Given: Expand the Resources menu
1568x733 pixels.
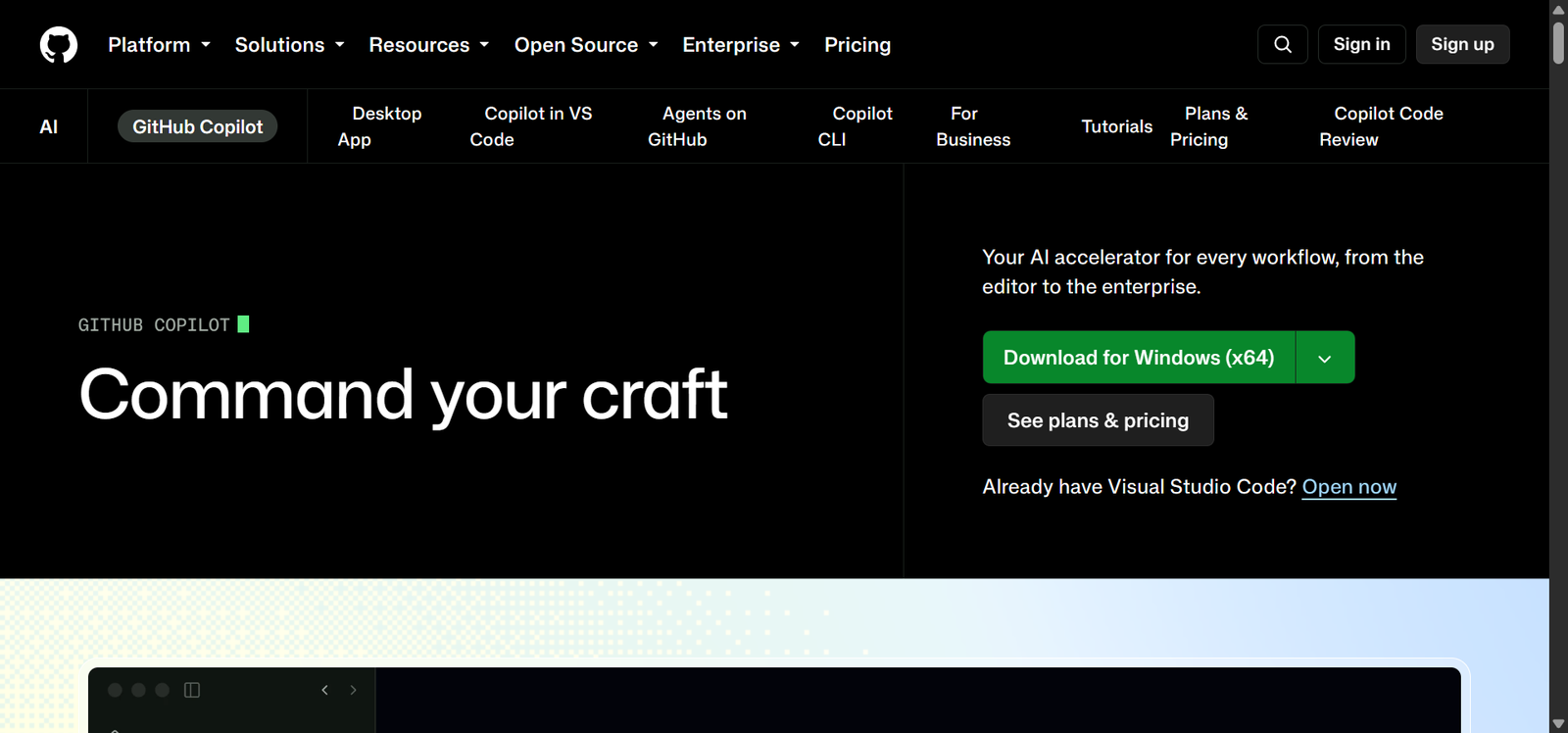Looking at the screenshot, I should [x=429, y=45].
